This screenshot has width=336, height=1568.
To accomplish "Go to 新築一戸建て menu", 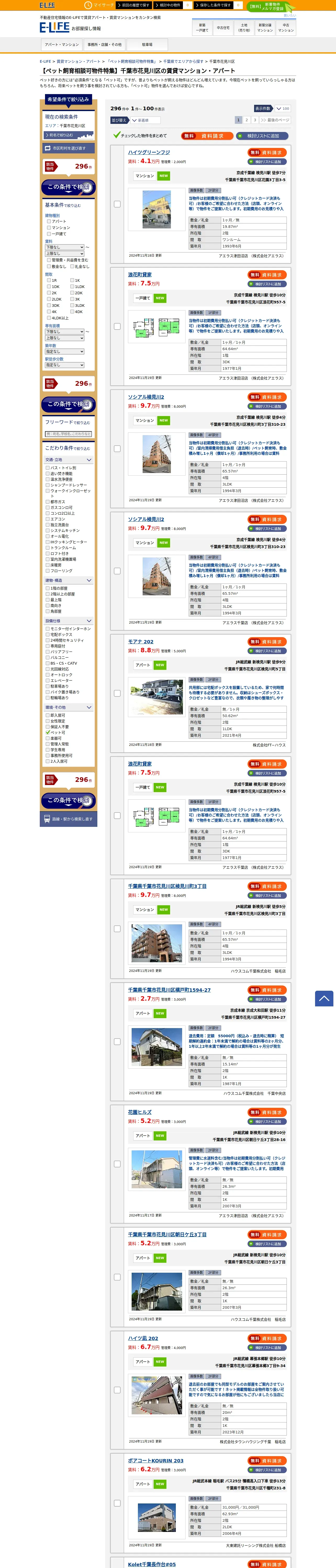I will pos(202,27).
